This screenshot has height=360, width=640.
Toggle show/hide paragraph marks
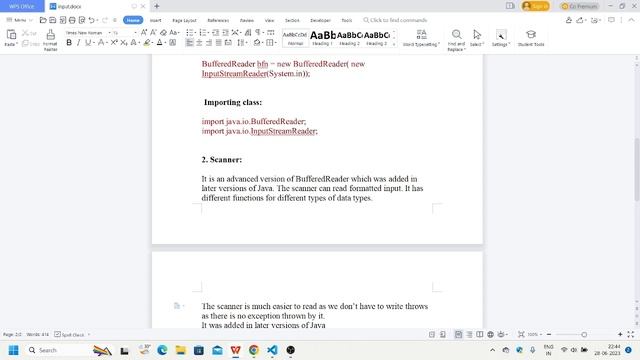click(258, 33)
